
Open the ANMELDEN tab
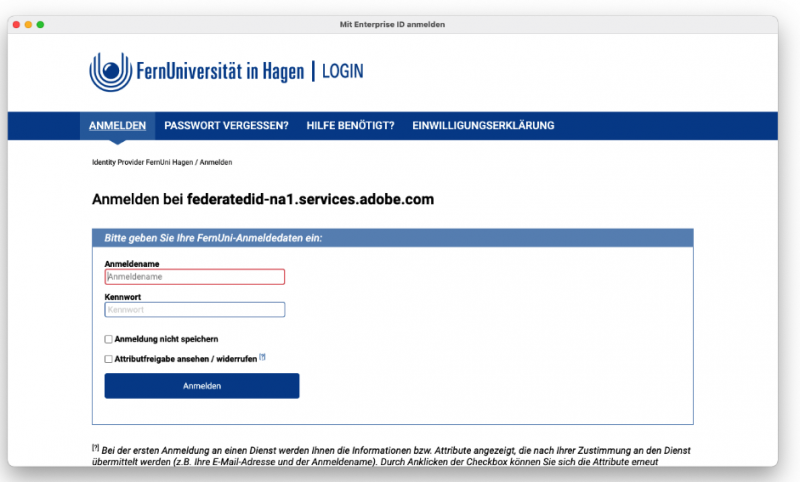pyautogui.click(x=117, y=125)
